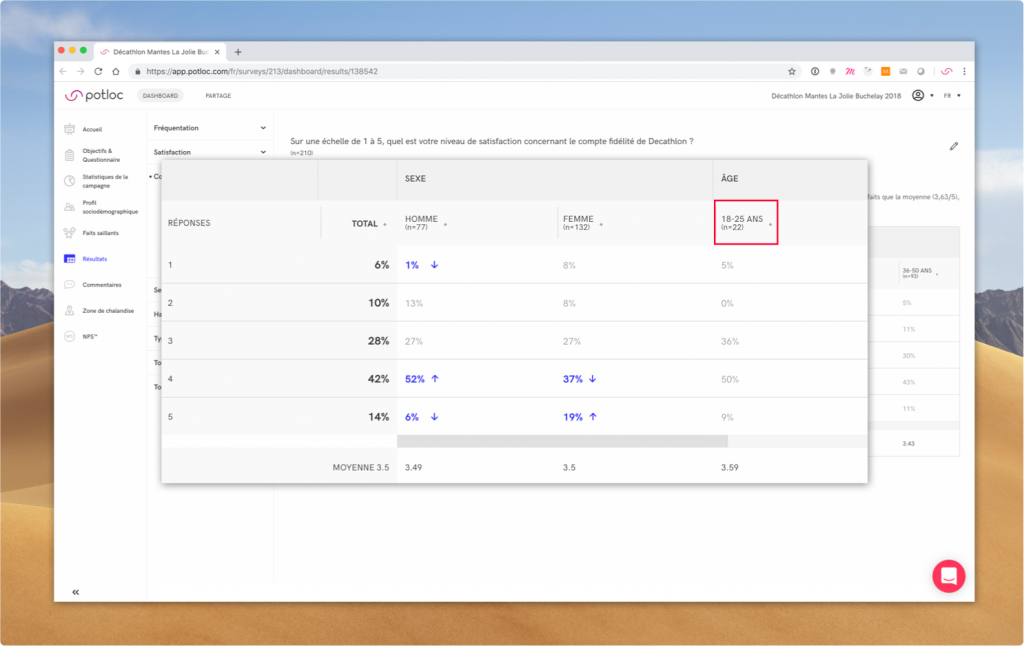Go back in browser history
The width and height of the screenshot is (1024, 646).
tap(63, 71)
